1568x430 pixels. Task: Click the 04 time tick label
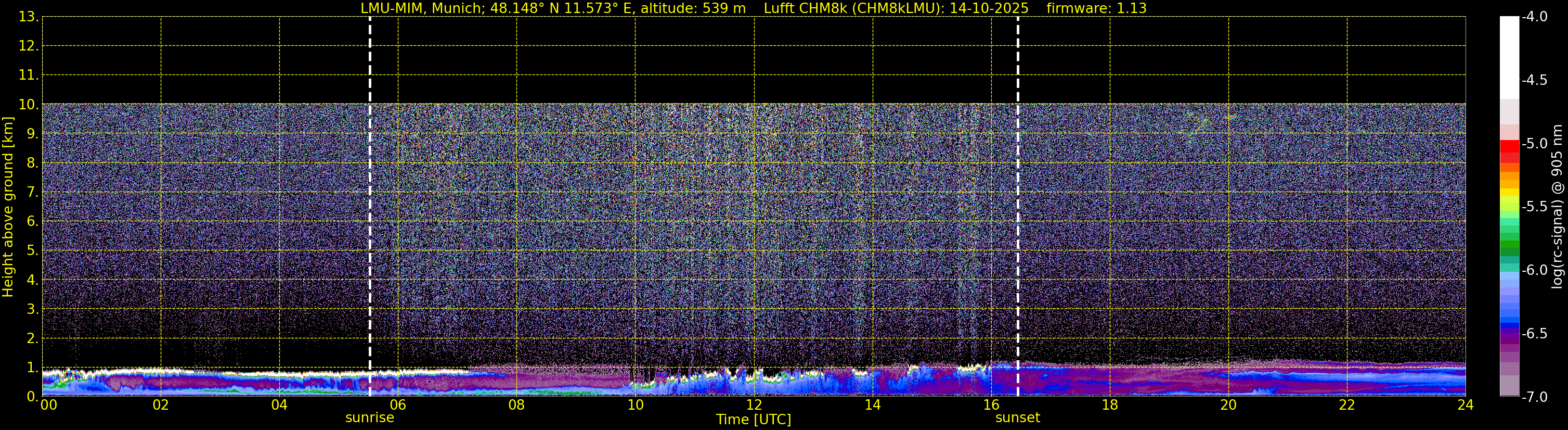coord(279,405)
